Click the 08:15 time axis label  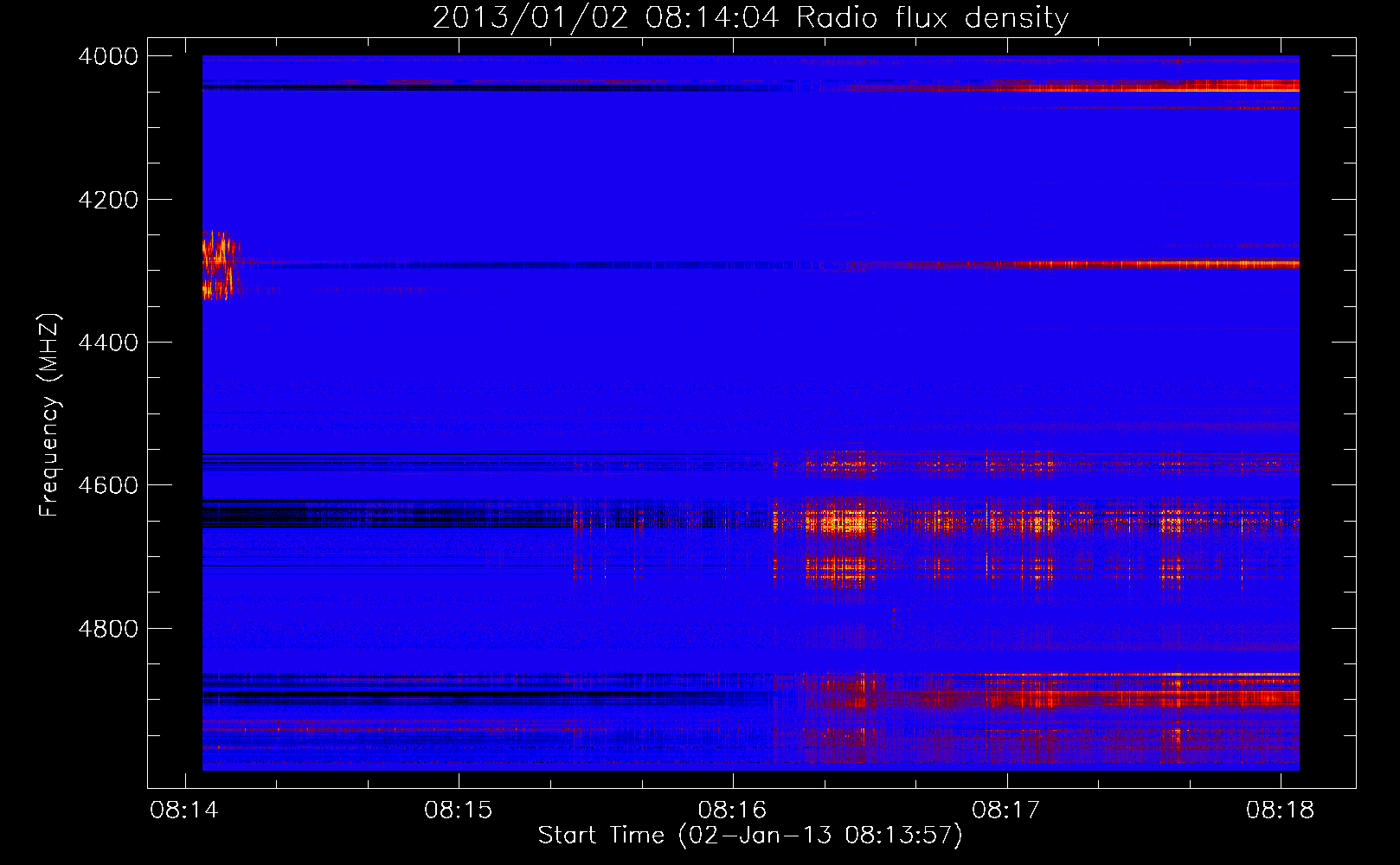click(x=458, y=810)
